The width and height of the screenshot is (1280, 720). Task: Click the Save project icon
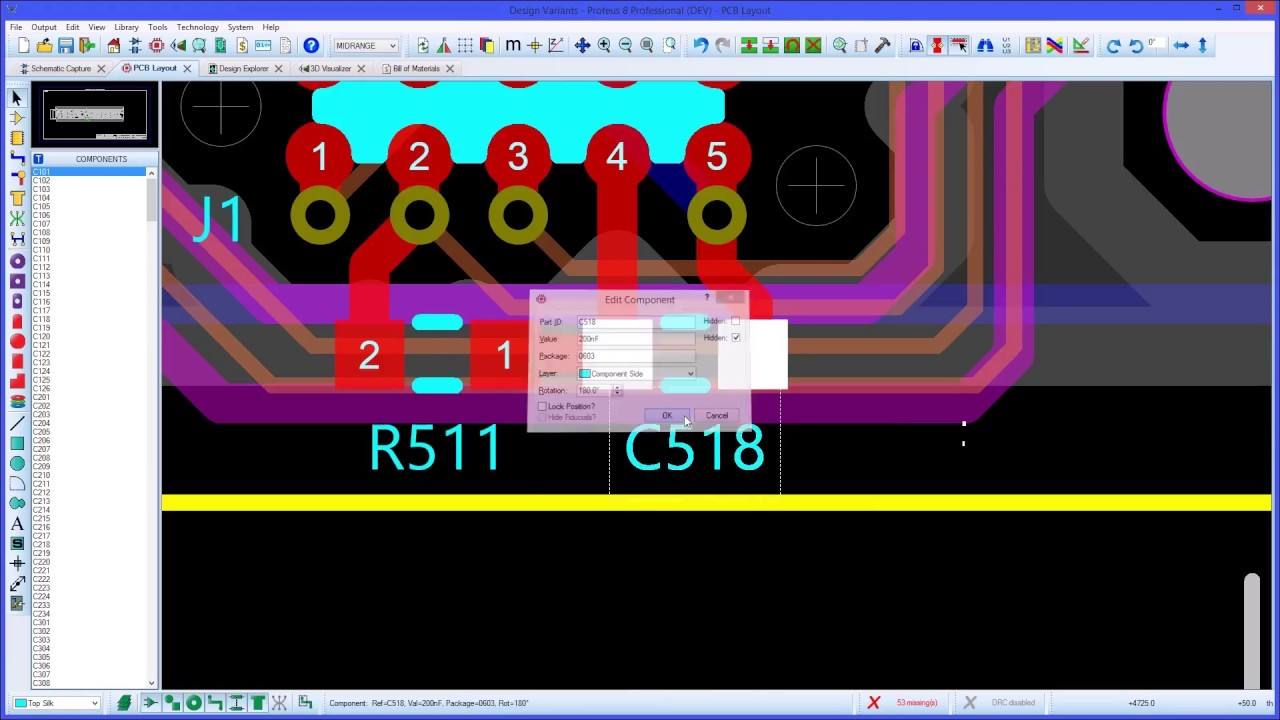tap(64, 45)
